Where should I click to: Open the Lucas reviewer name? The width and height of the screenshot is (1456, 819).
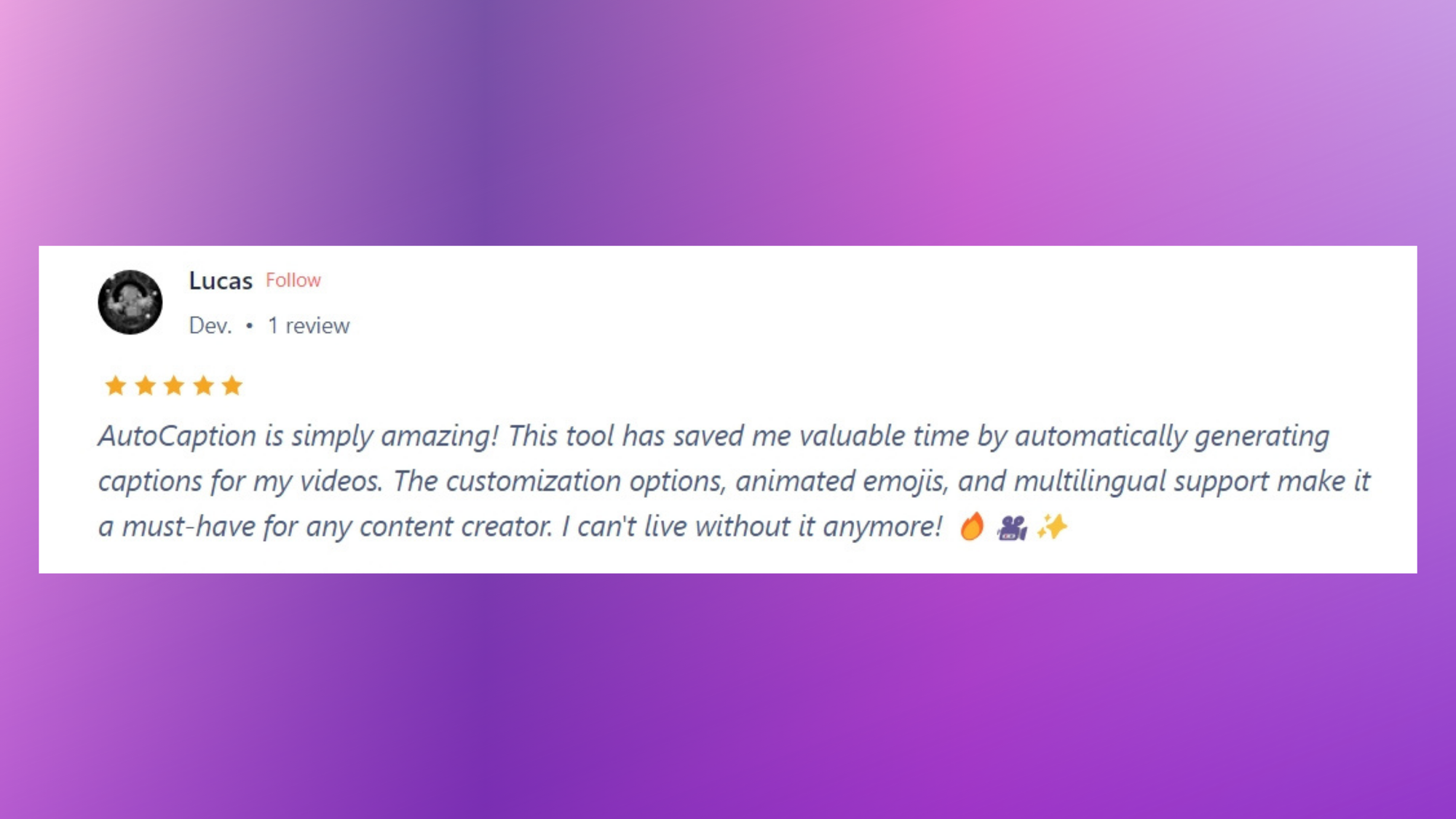click(x=221, y=281)
